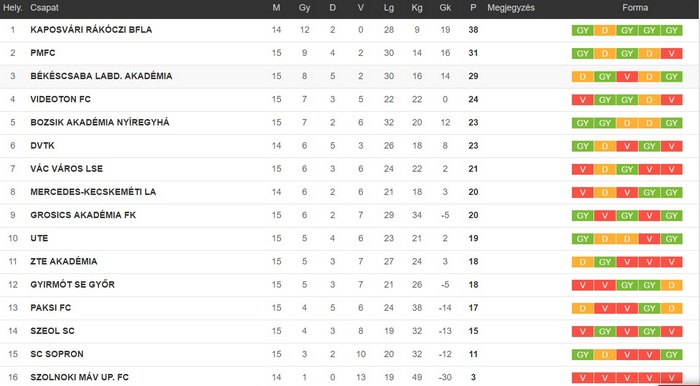This screenshot has width=700, height=386.
Task: Click the Csapat column header
Action: tap(44, 8)
